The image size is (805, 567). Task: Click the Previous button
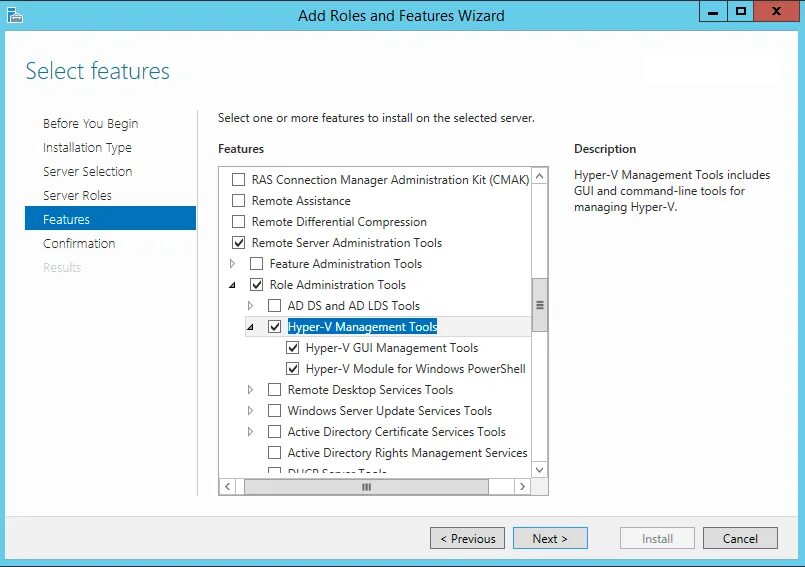click(x=467, y=538)
